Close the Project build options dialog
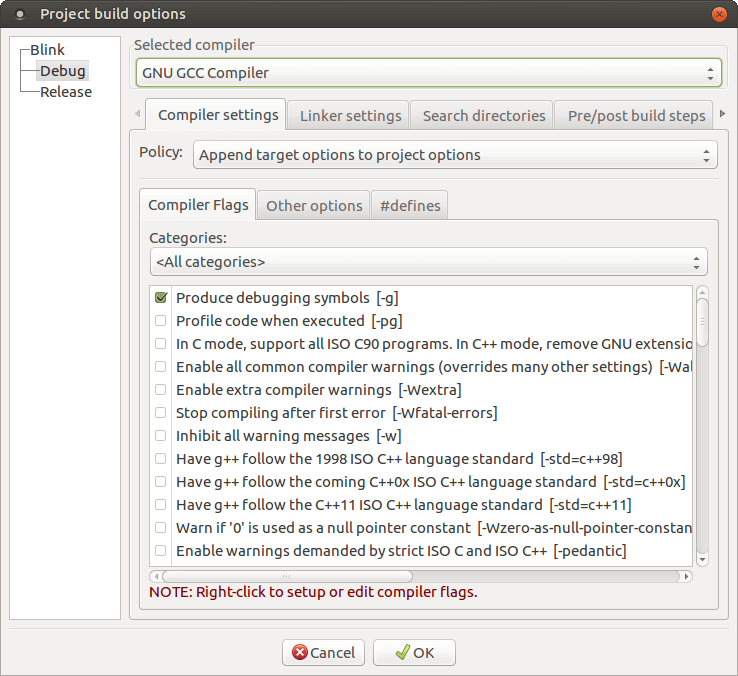 (x=719, y=14)
